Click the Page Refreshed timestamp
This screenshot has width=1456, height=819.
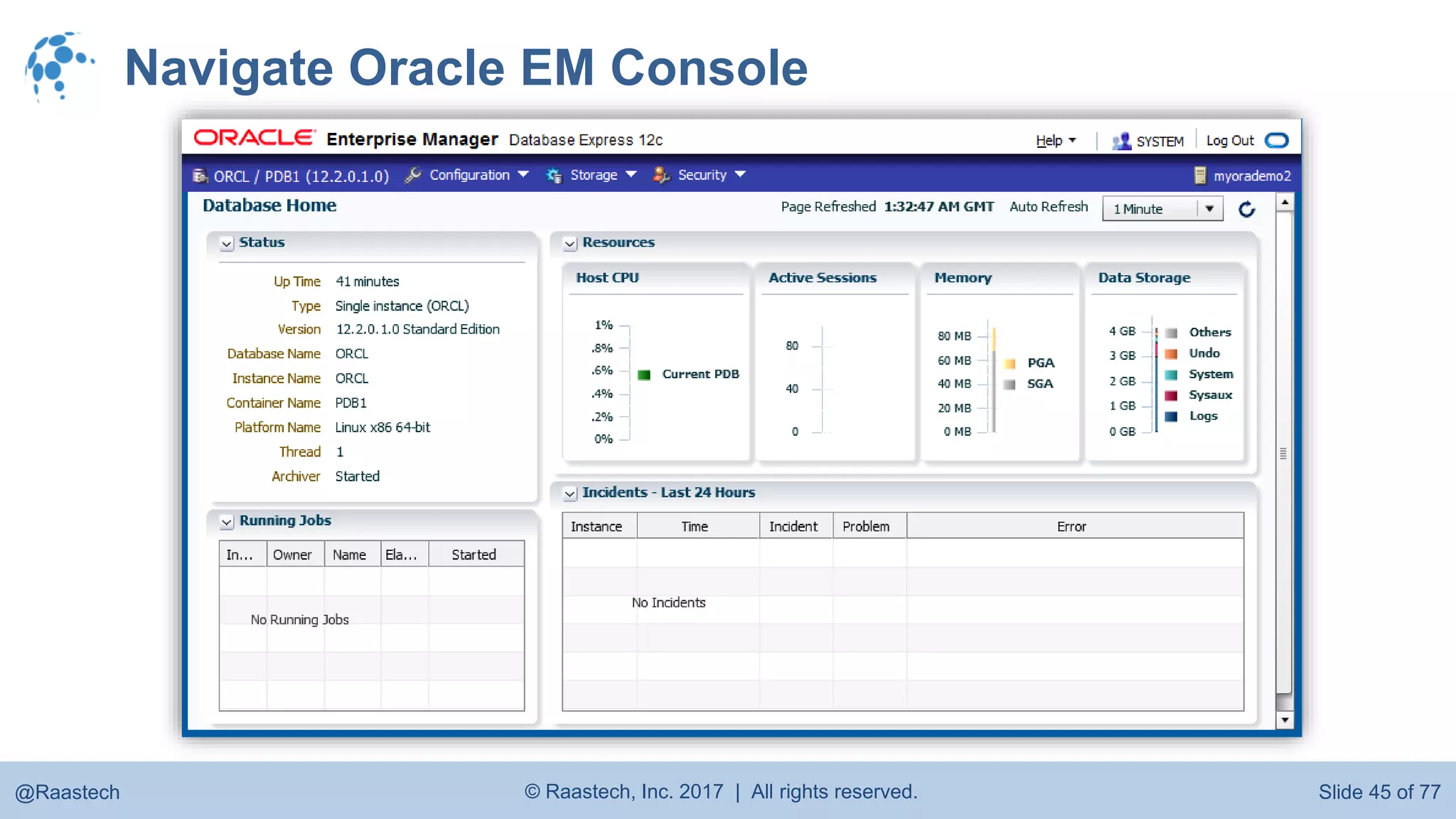pos(939,206)
